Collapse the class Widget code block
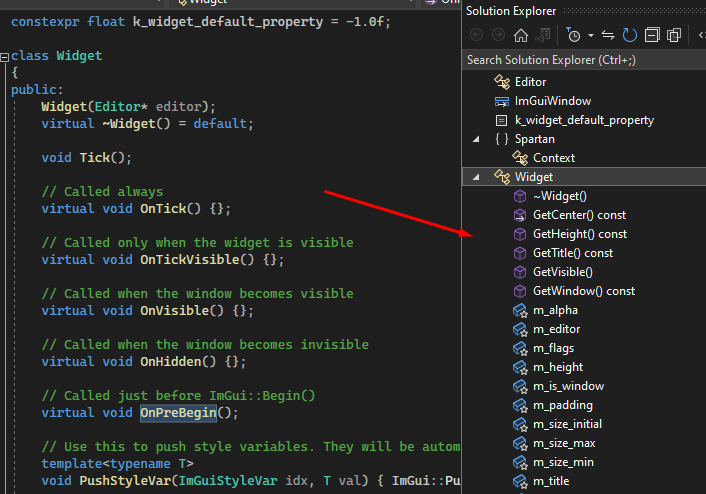 (5, 57)
